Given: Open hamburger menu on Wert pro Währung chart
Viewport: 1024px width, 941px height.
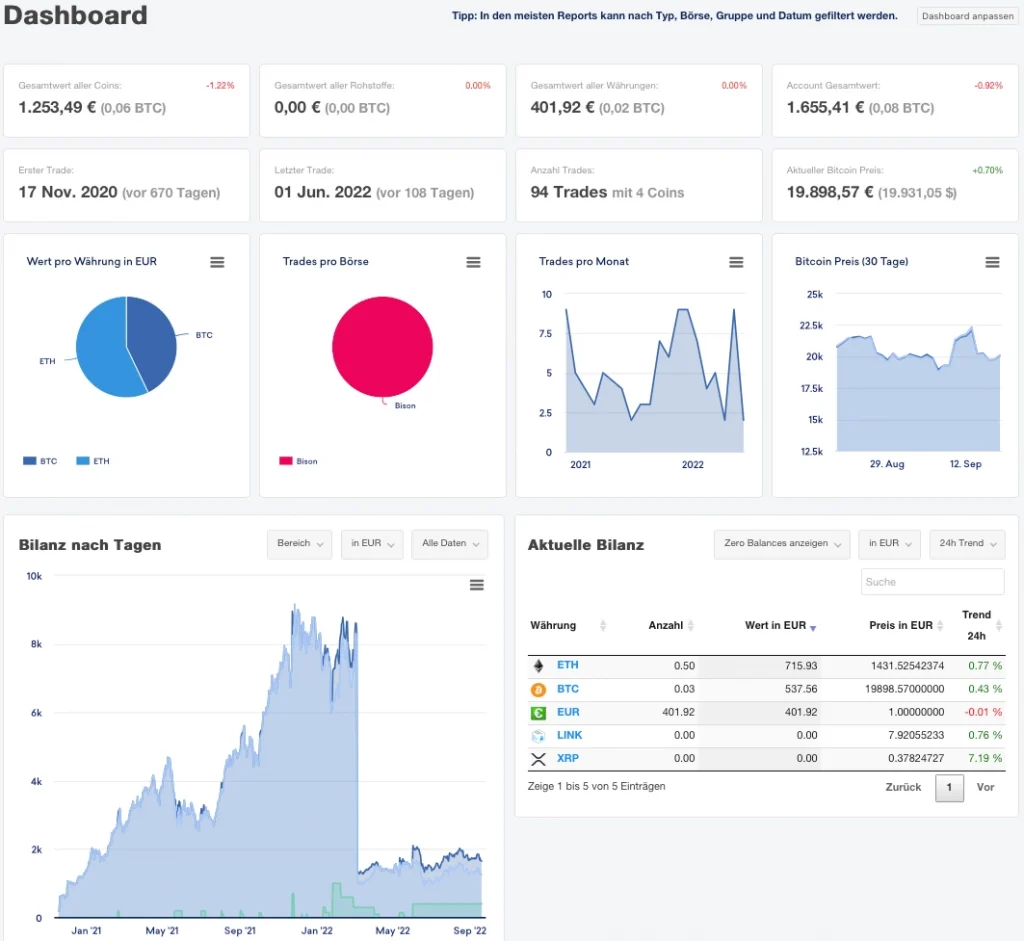Looking at the screenshot, I should tap(217, 262).
